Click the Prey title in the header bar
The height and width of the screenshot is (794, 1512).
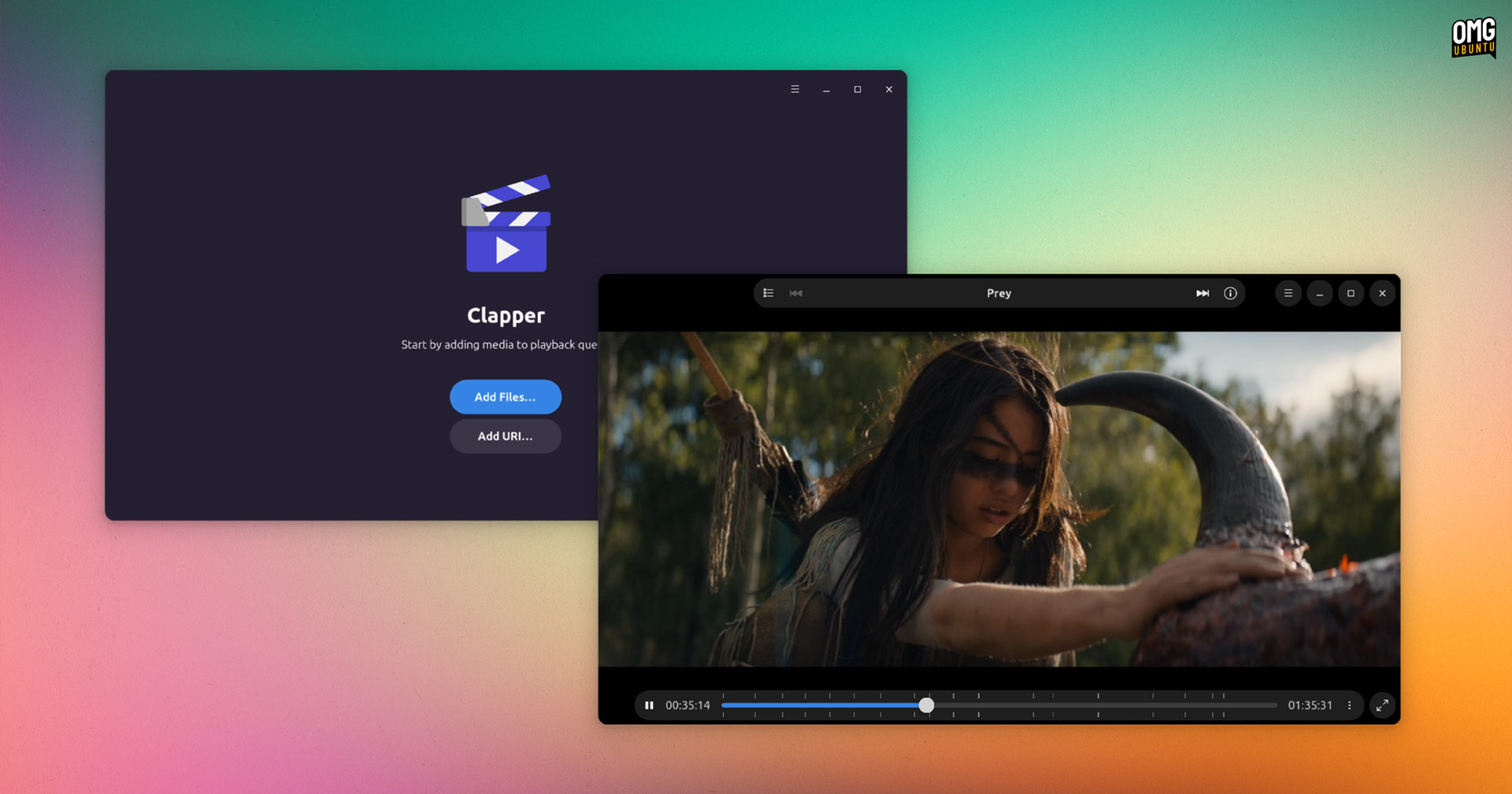[999, 292]
